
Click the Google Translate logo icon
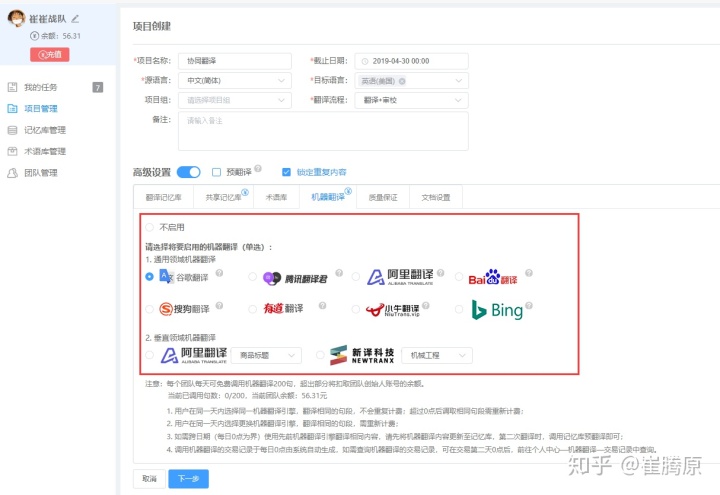166,276
